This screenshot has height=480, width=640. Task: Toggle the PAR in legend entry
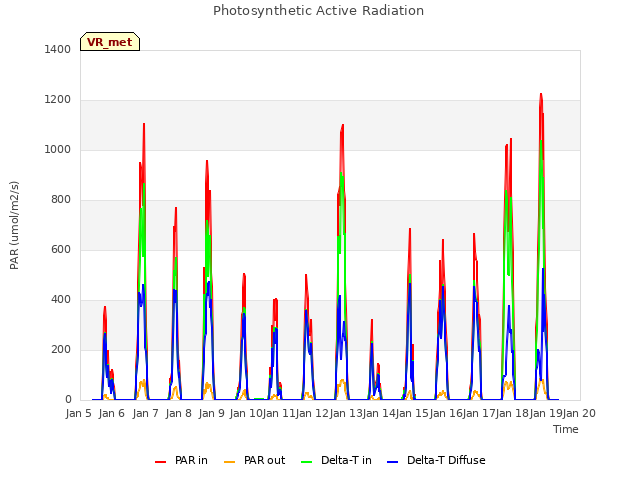click(181, 460)
